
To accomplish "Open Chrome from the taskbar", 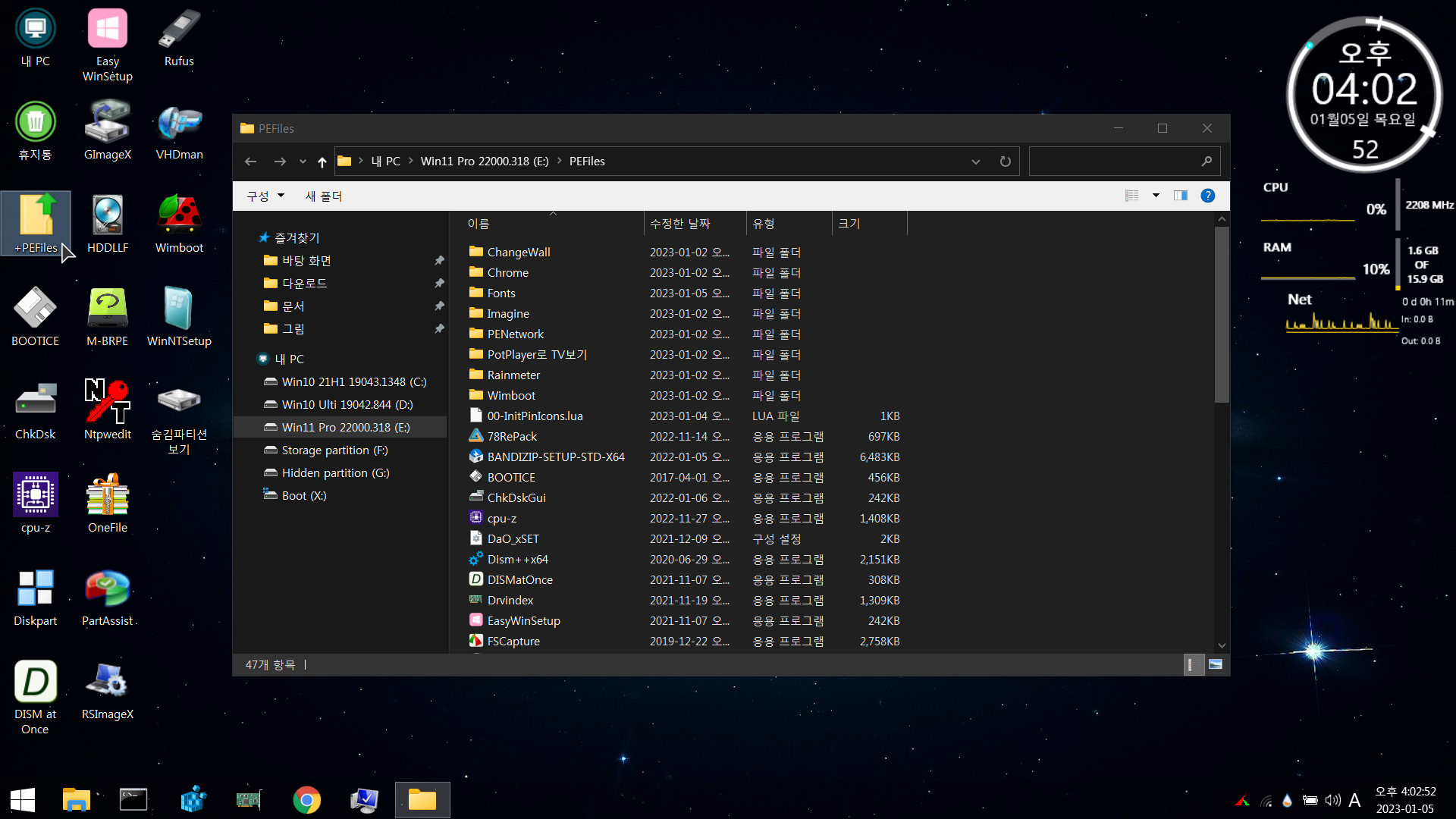I will tap(306, 800).
